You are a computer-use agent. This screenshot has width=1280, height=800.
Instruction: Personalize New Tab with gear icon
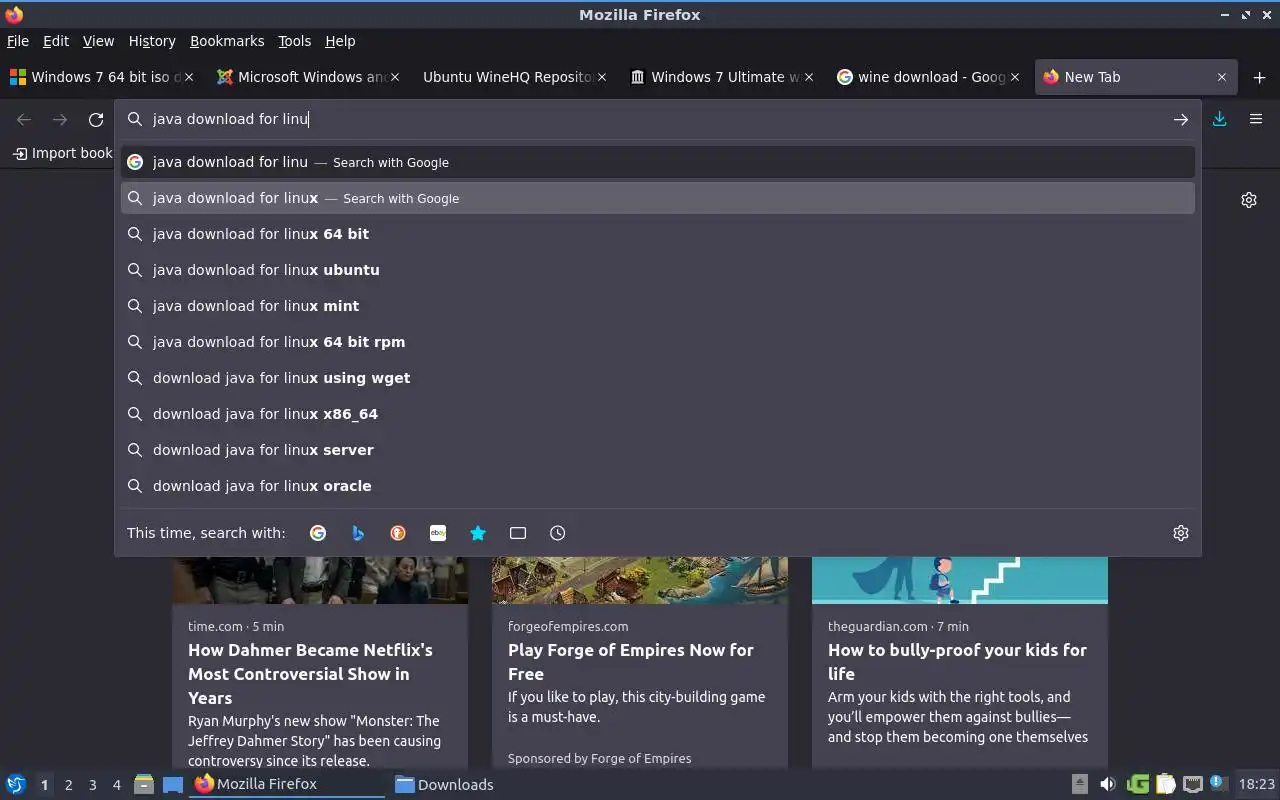[x=1249, y=200]
